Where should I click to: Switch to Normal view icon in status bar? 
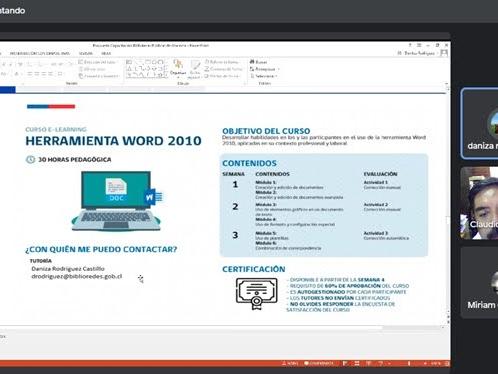tap(345, 363)
